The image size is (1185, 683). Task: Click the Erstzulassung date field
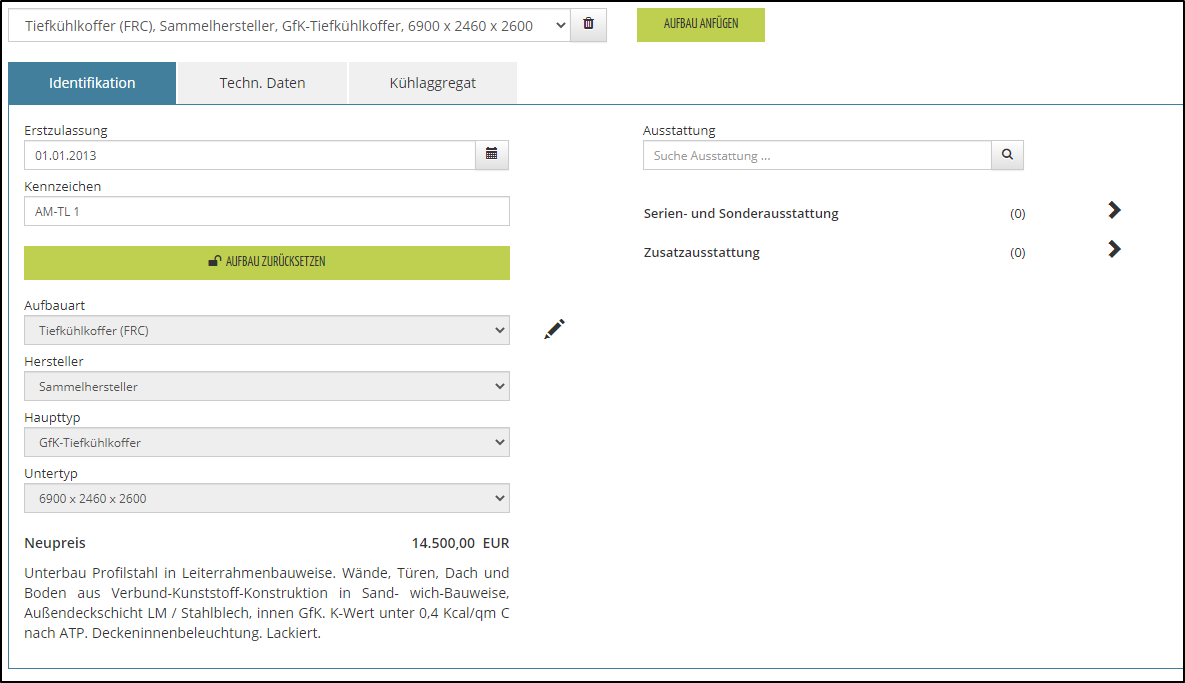click(x=249, y=155)
